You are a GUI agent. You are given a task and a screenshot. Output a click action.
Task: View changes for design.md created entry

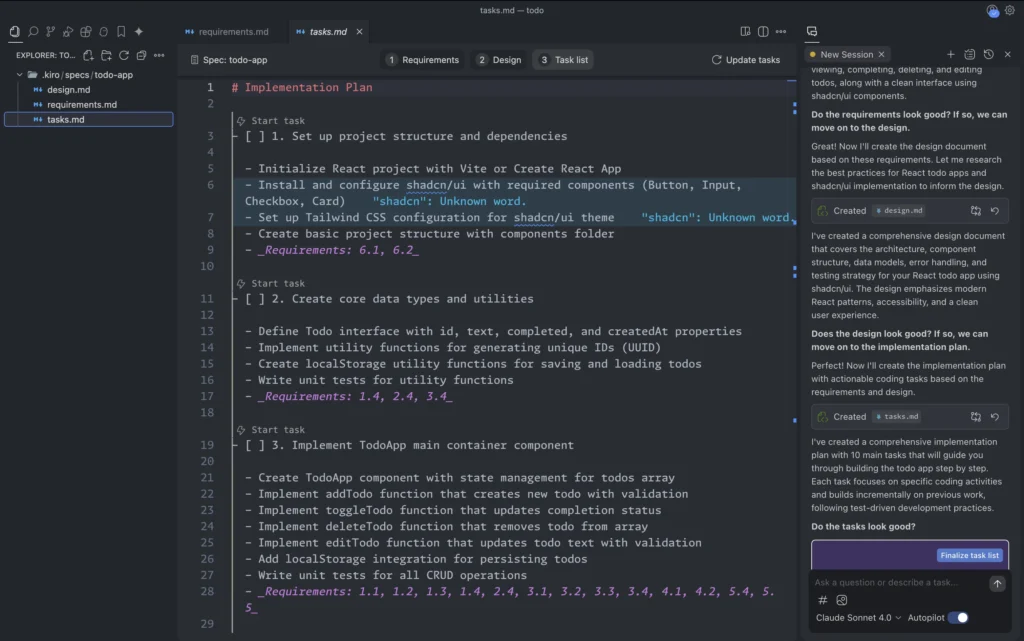pyautogui.click(x=975, y=211)
